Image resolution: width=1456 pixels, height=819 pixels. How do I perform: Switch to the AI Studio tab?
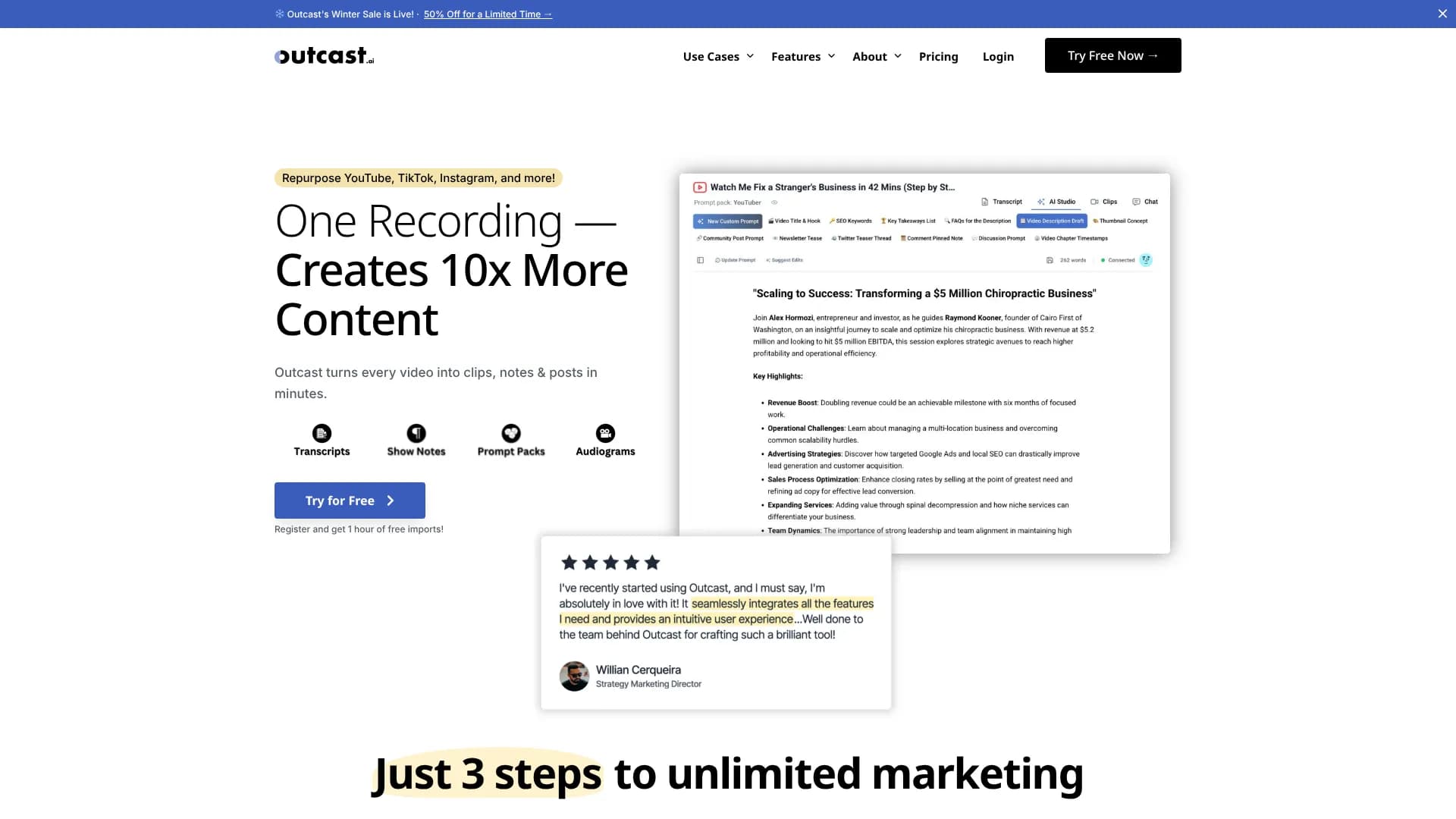click(x=1056, y=202)
